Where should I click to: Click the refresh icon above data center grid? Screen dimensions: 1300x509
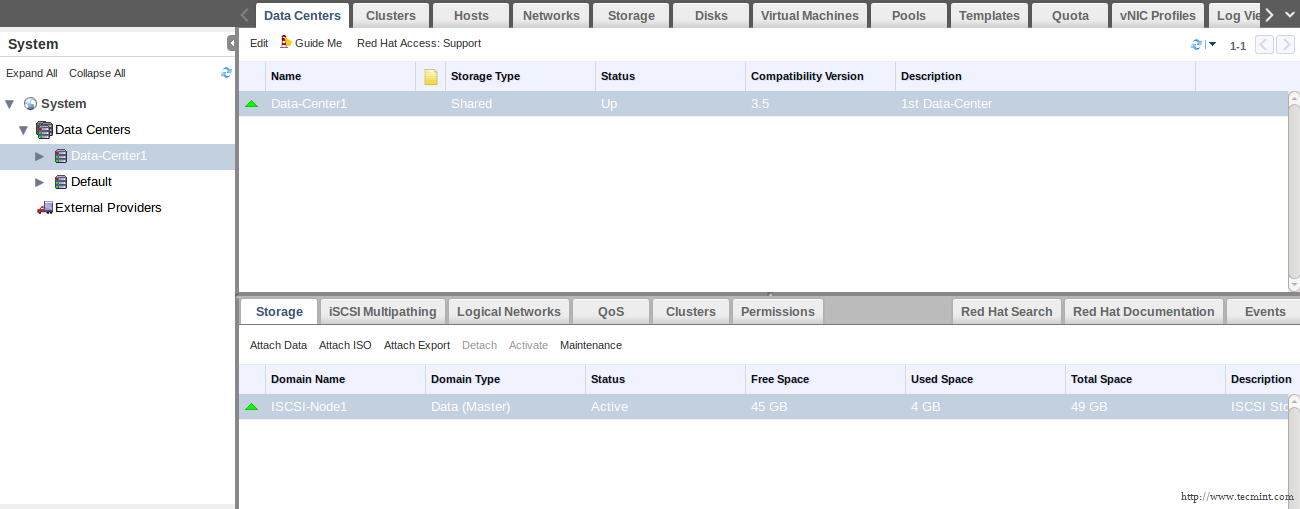[x=1196, y=45]
